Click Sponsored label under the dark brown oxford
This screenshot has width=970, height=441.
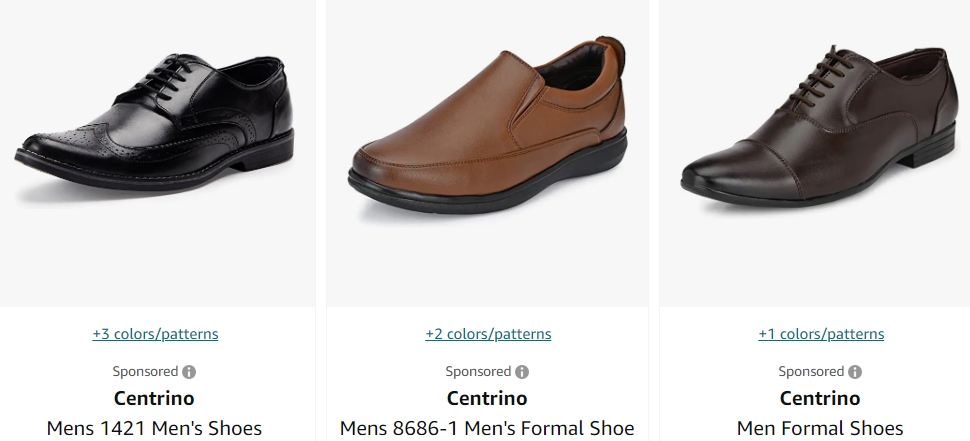[x=811, y=372]
